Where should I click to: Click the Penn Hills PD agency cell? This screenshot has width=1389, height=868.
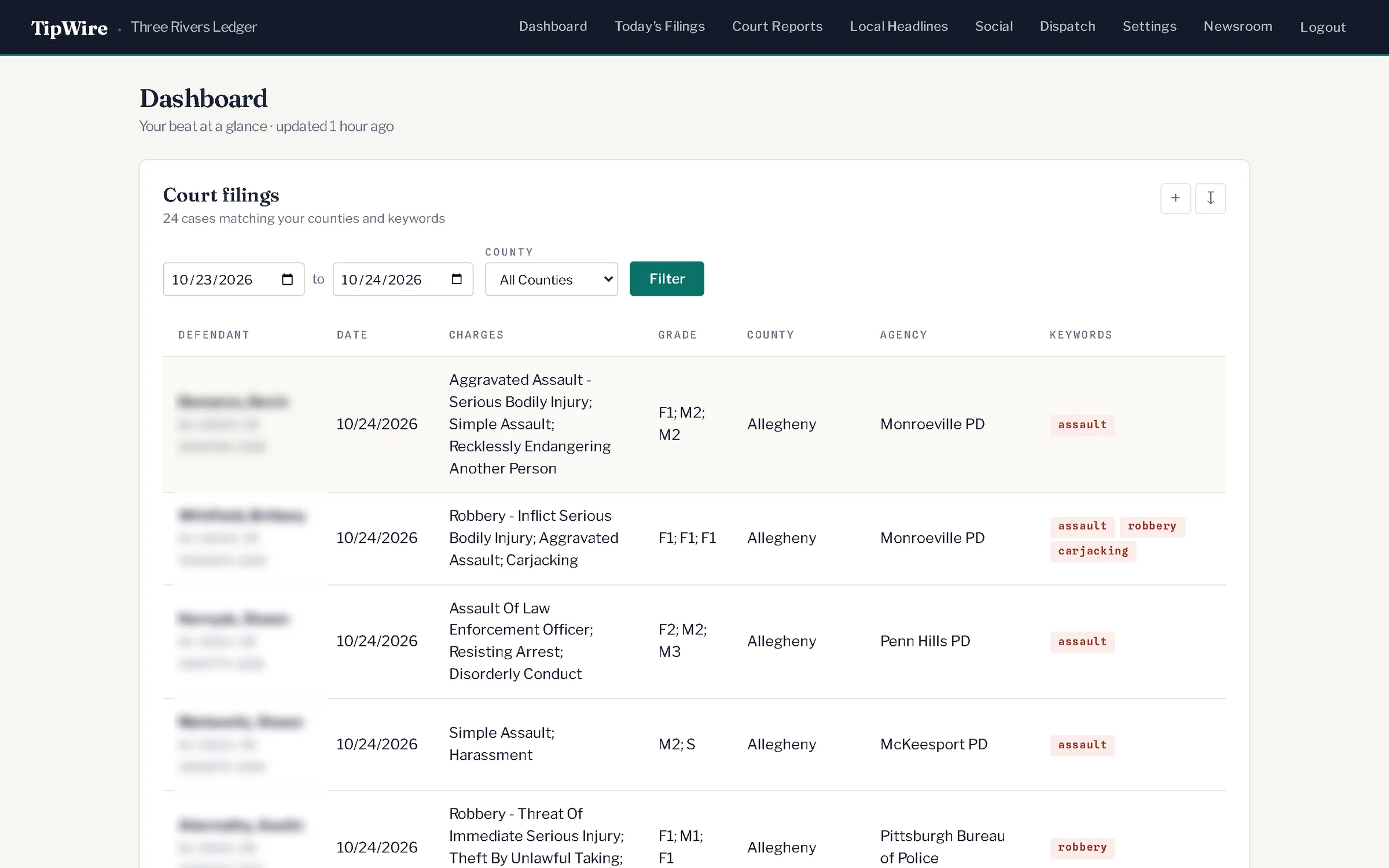click(925, 641)
